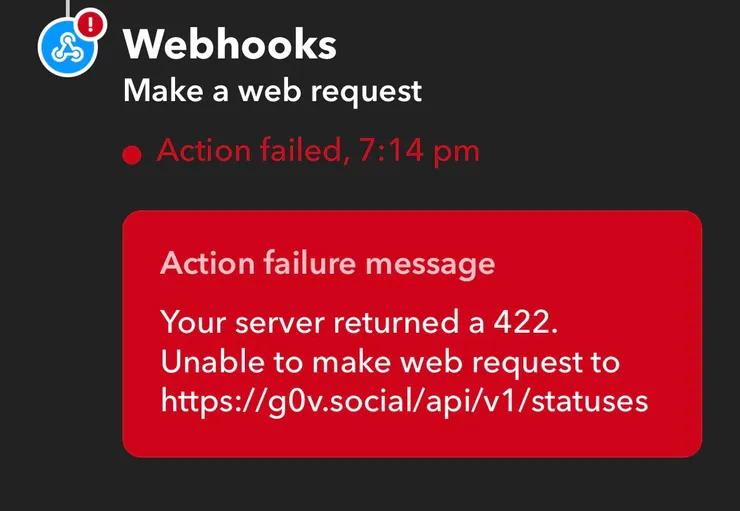This screenshot has height=511, width=740.
Task: Select the 'Make a web request' subtitle
Action: click(x=272, y=91)
